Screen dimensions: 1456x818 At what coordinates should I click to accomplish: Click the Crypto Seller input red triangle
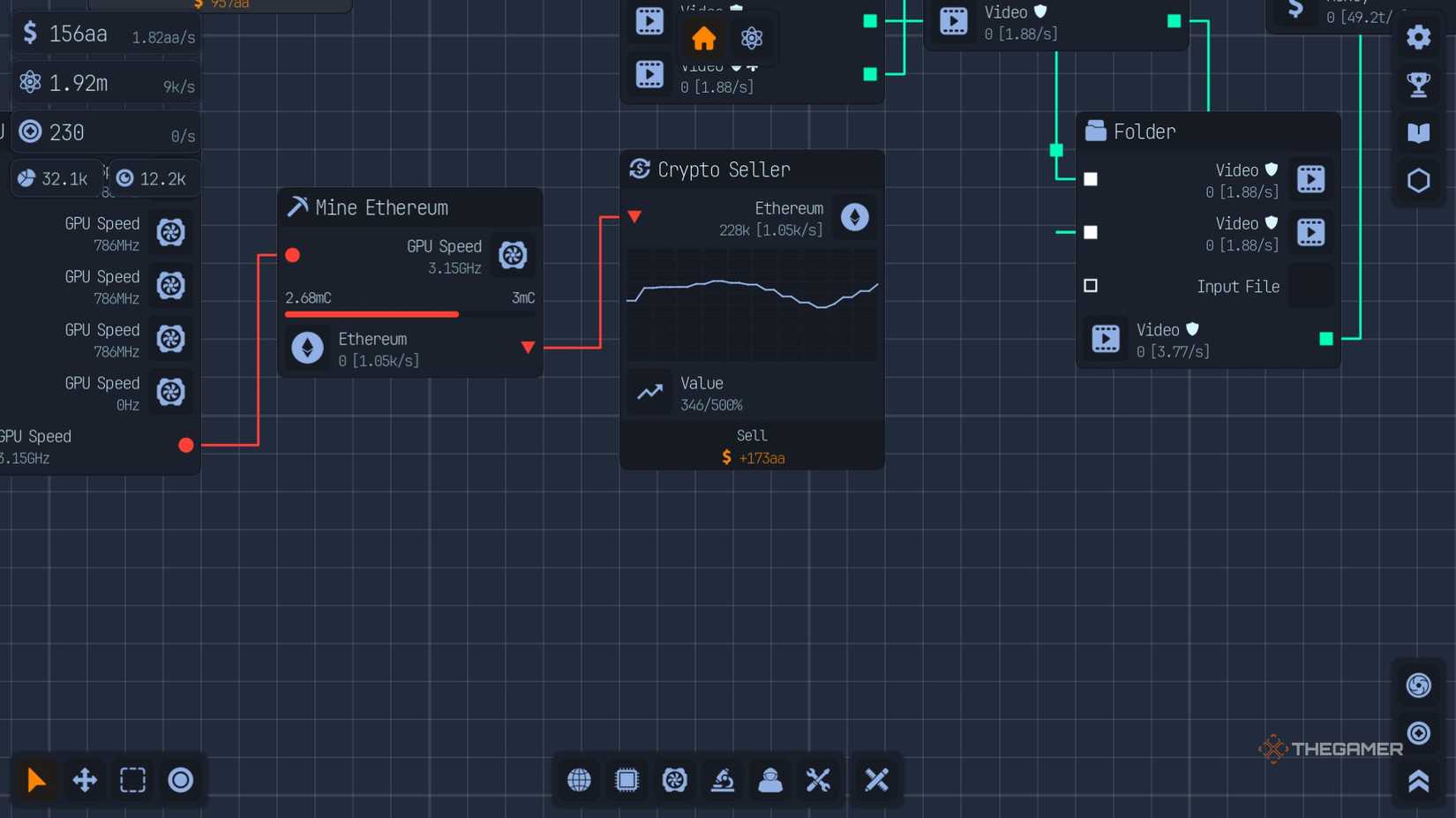tap(634, 216)
